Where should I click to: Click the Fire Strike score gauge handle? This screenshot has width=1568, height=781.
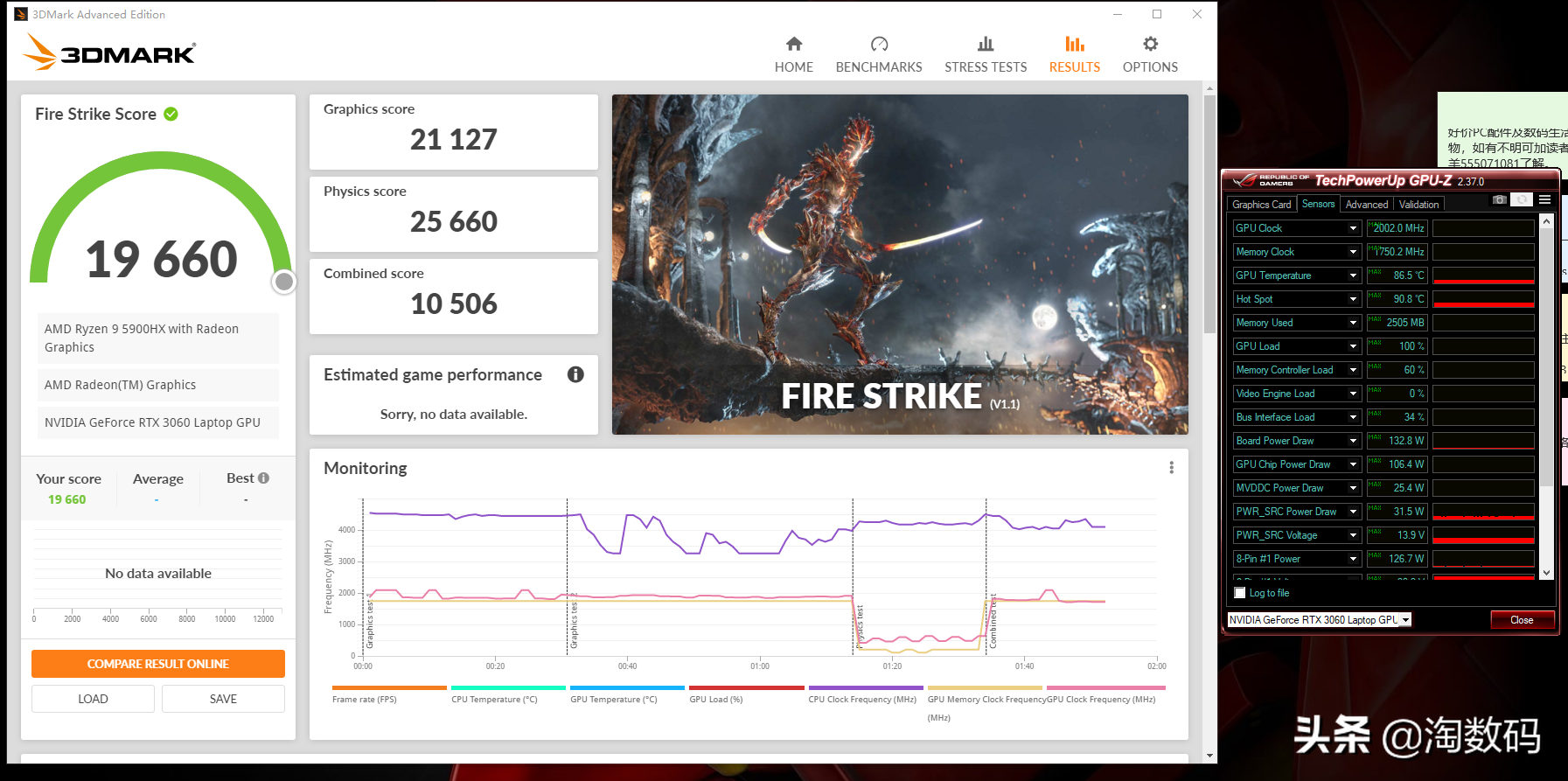283,282
